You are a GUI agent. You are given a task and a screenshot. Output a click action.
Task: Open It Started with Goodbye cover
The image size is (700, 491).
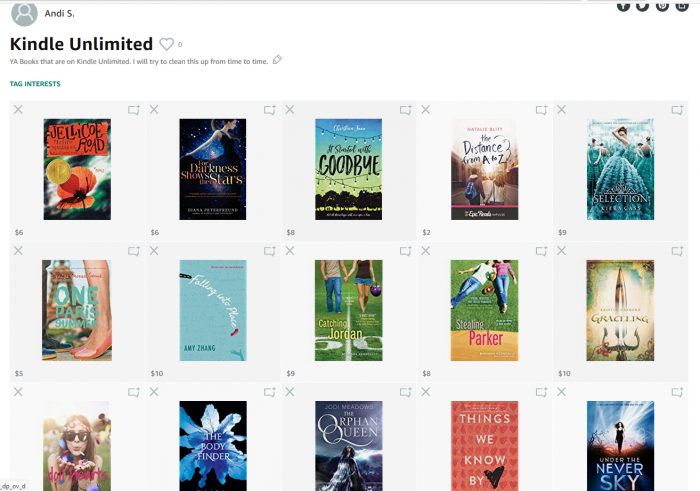349,169
